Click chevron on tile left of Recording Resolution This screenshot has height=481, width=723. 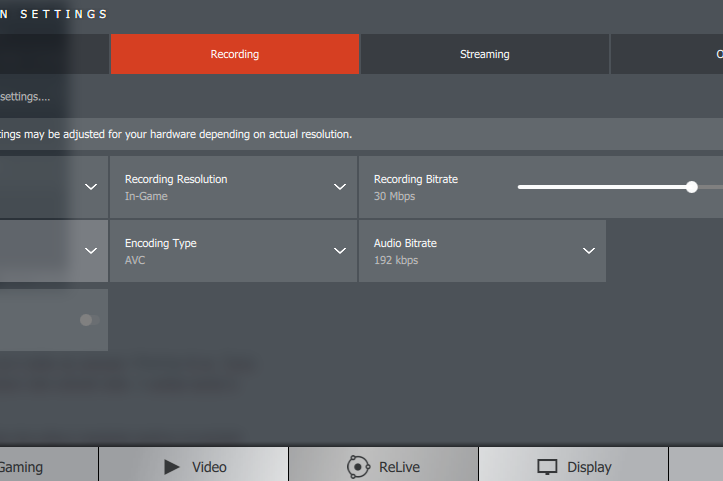coord(91,187)
